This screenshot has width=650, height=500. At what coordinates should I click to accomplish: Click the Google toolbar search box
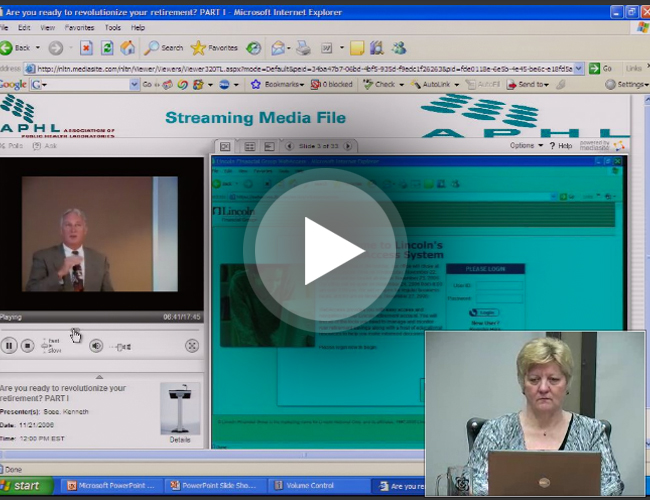85,85
